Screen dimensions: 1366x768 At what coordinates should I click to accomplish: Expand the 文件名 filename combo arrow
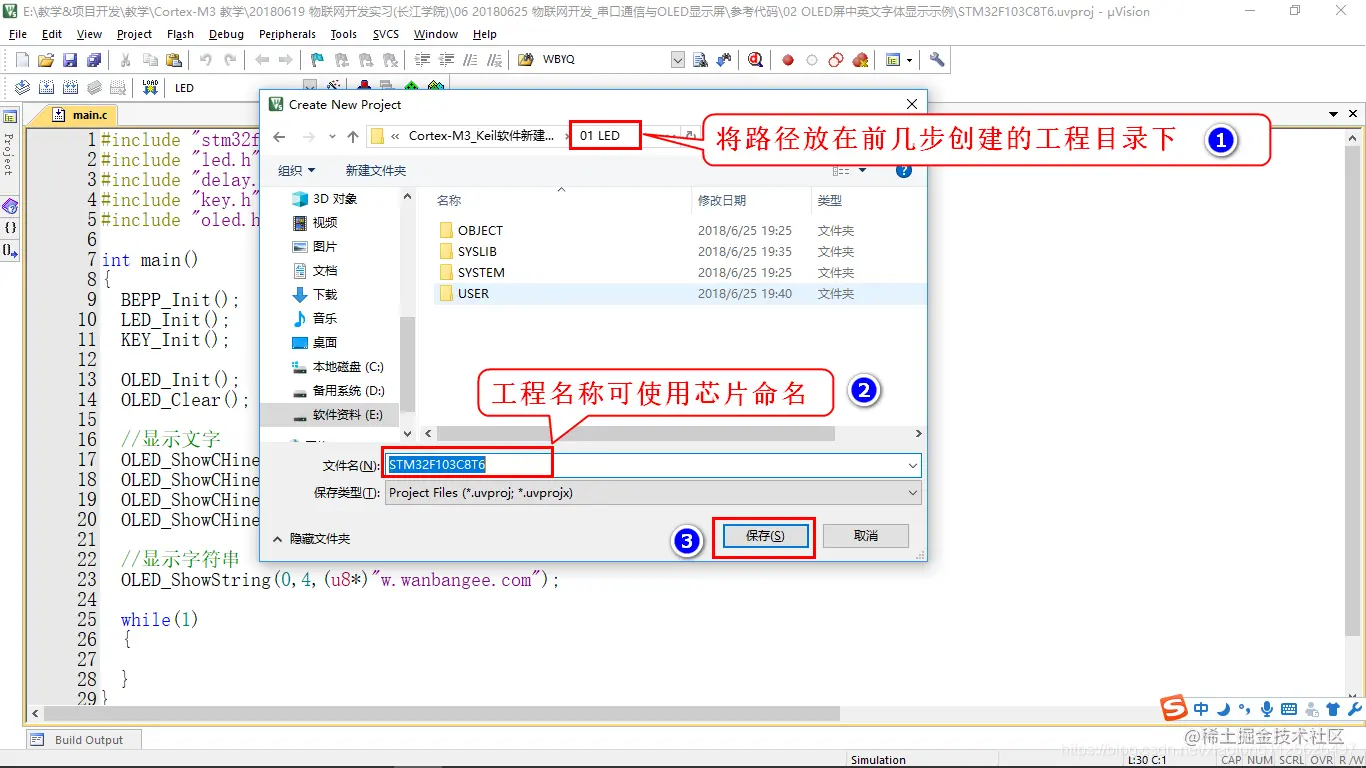(912, 465)
